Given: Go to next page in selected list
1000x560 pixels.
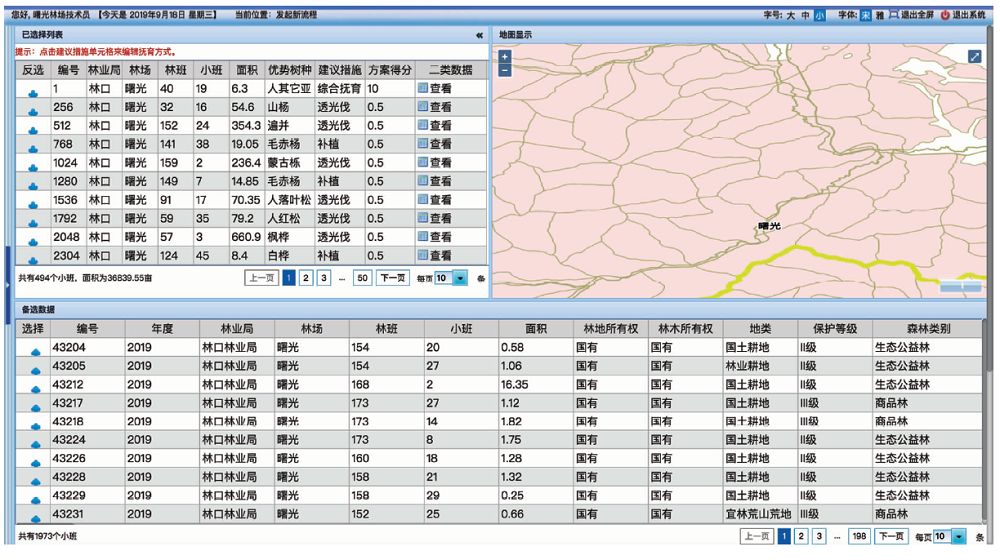Looking at the screenshot, I should pos(393,278).
